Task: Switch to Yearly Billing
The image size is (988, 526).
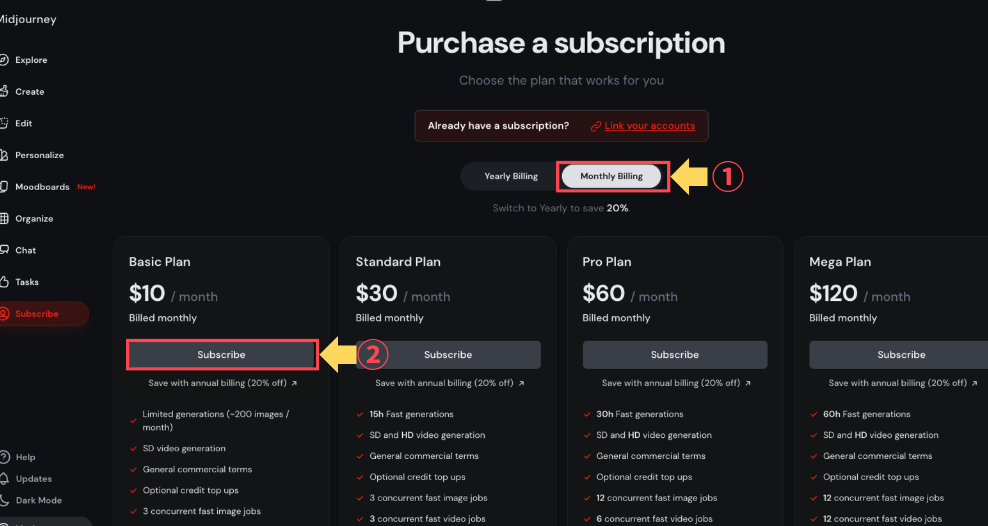Action: 511,177
